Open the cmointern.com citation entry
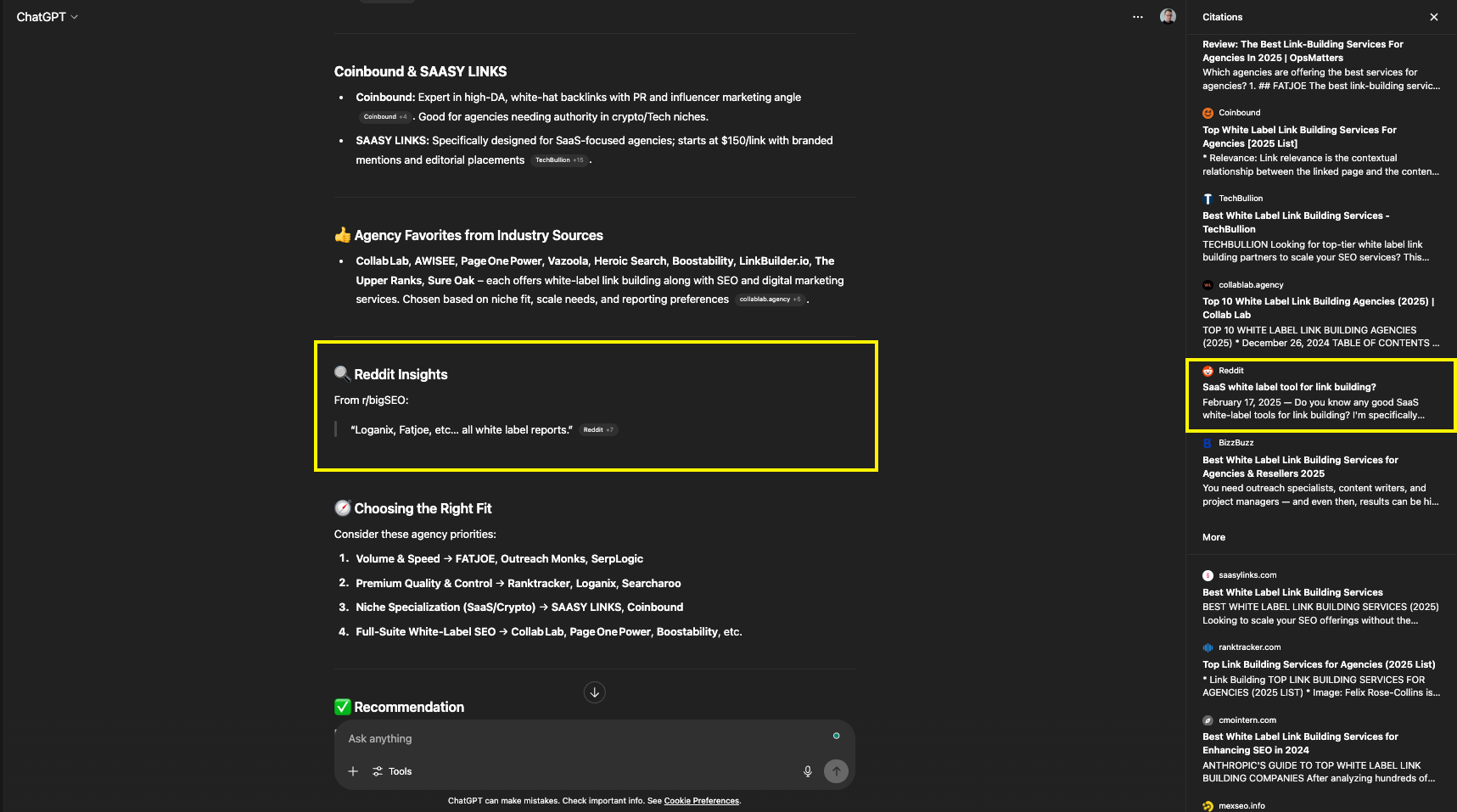The image size is (1457, 812). [x=1299, y=742]
